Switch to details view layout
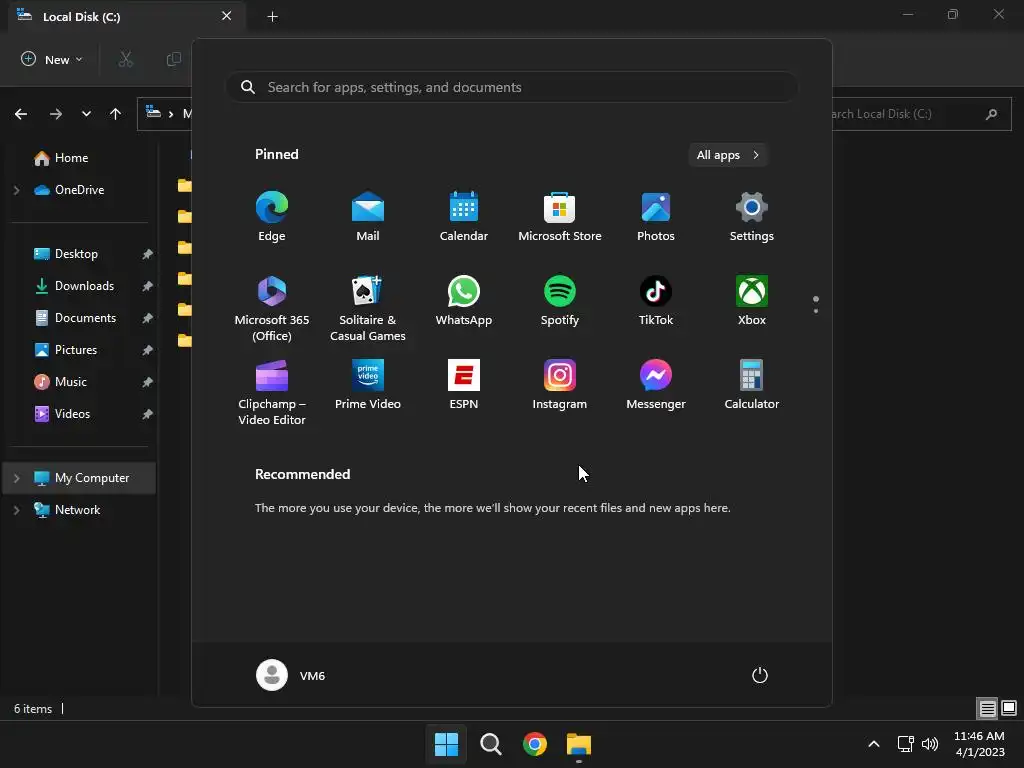The width and height of the screenshot is (1024, 768). pos(987,708)
